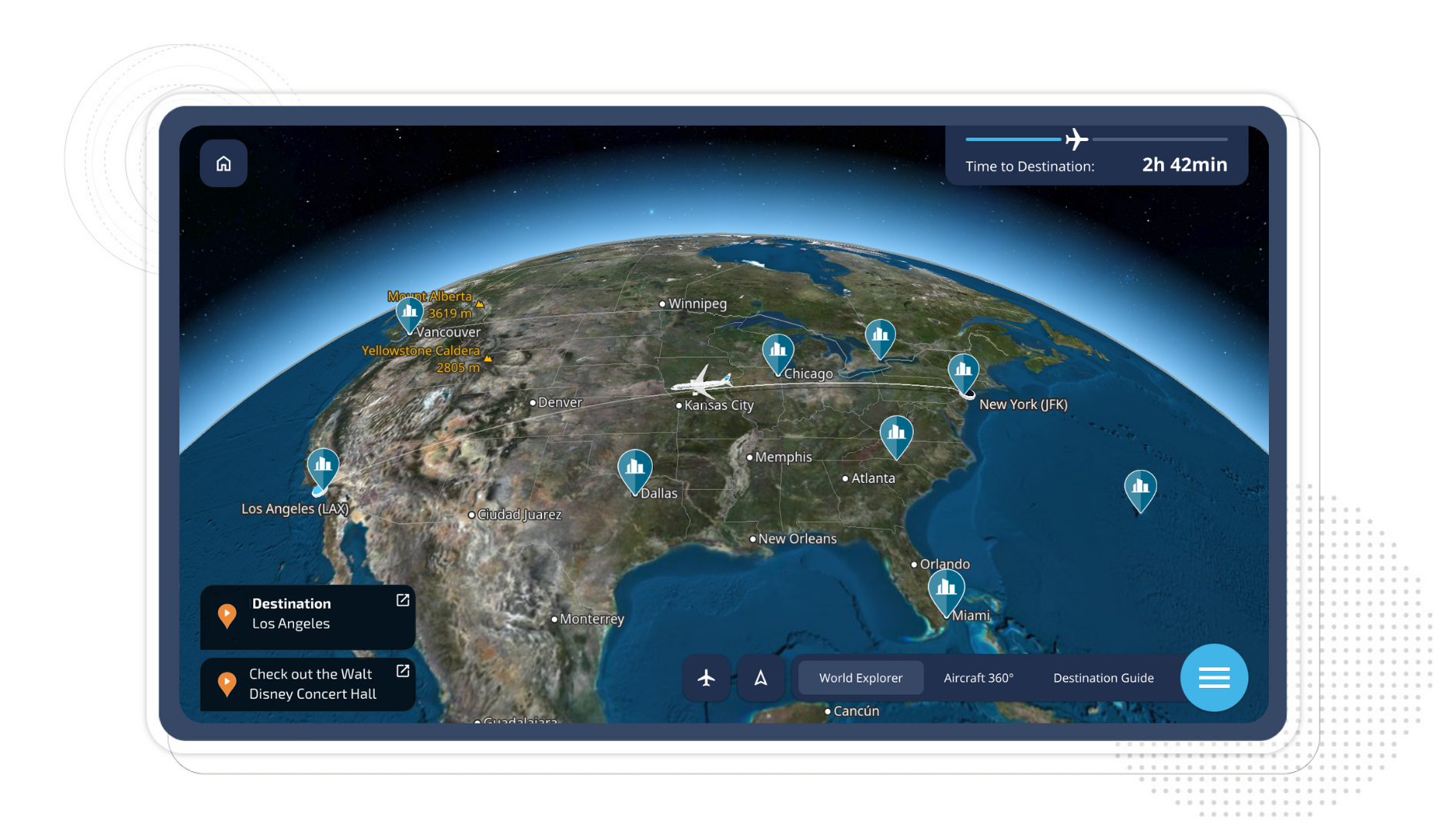The image size is (1456, 832).
Task: Switch to the World Explorer tab
Action: tap(860, 678)
